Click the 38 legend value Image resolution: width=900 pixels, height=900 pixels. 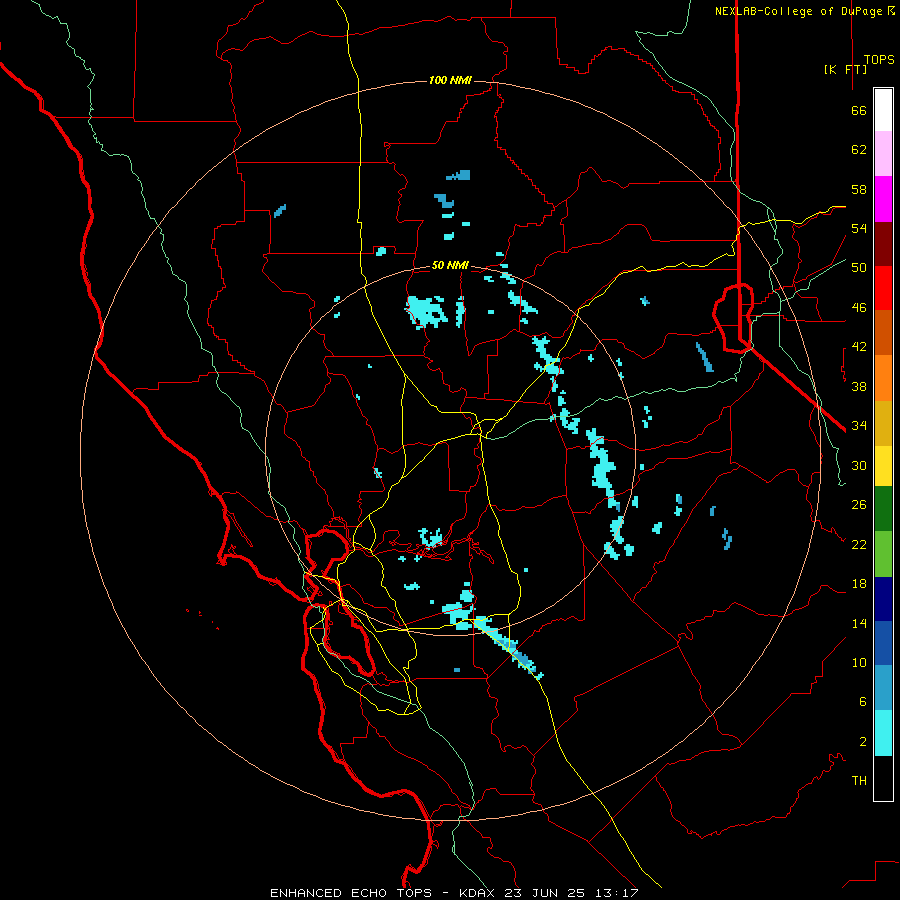pos(859,386)
